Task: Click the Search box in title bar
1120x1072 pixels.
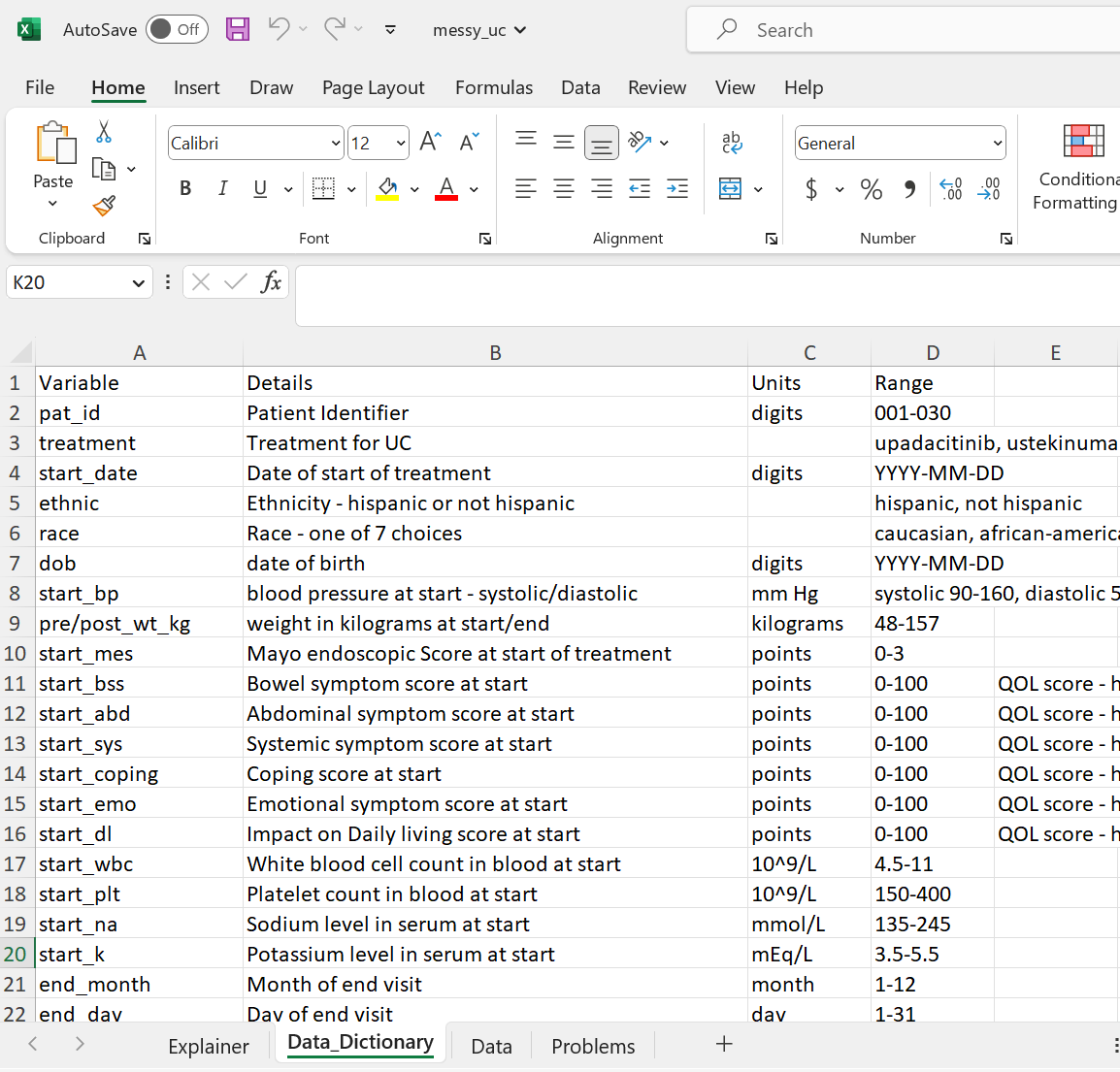Action: (903, 30)
